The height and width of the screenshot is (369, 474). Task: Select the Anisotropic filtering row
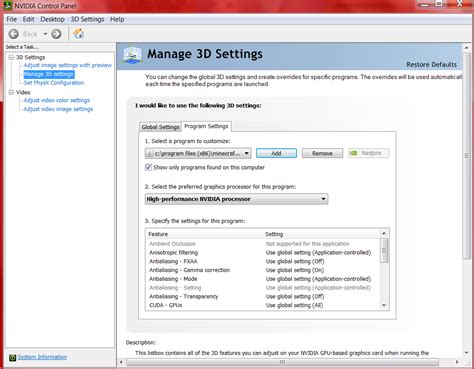(x=262, y=253)
